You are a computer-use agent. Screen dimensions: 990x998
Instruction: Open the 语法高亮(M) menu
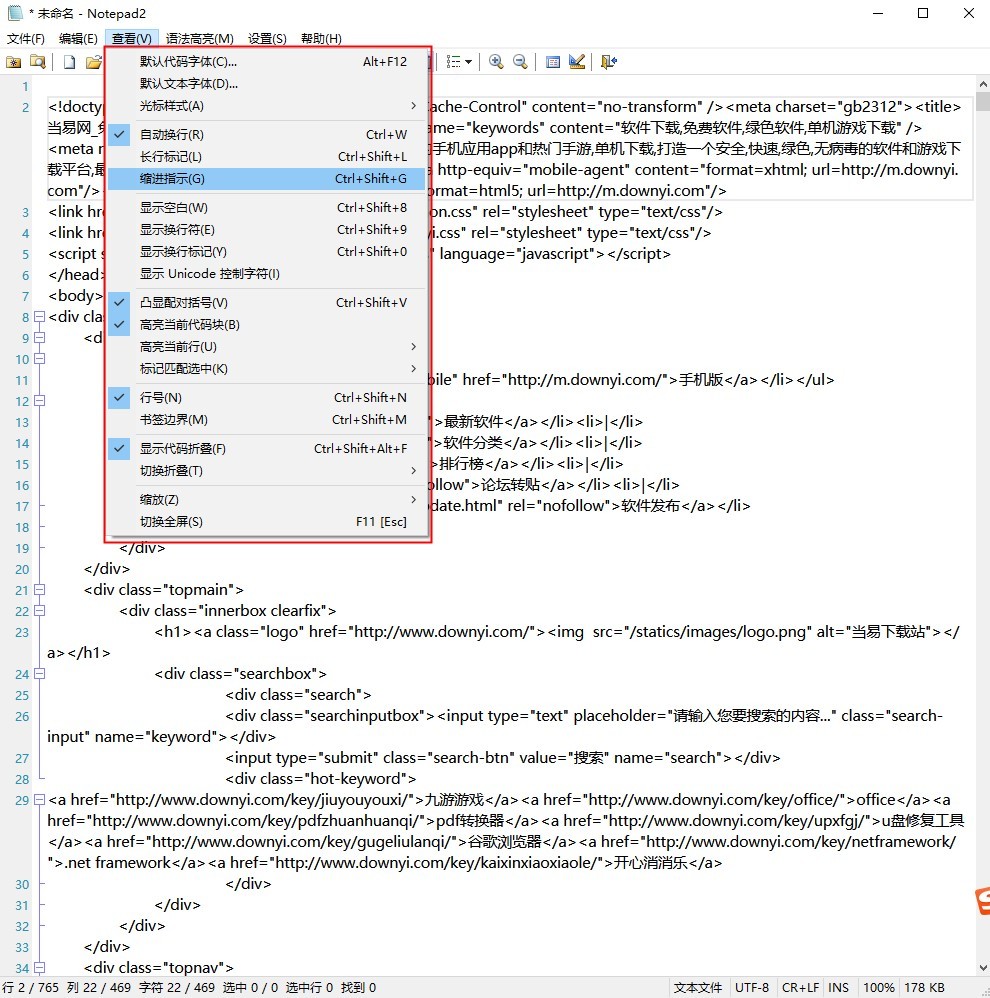tap(199, 38)
